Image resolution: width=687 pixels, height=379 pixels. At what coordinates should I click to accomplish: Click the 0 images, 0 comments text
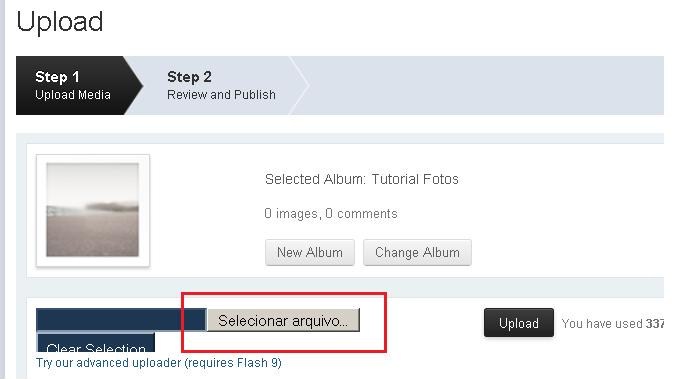coord(331,213)
